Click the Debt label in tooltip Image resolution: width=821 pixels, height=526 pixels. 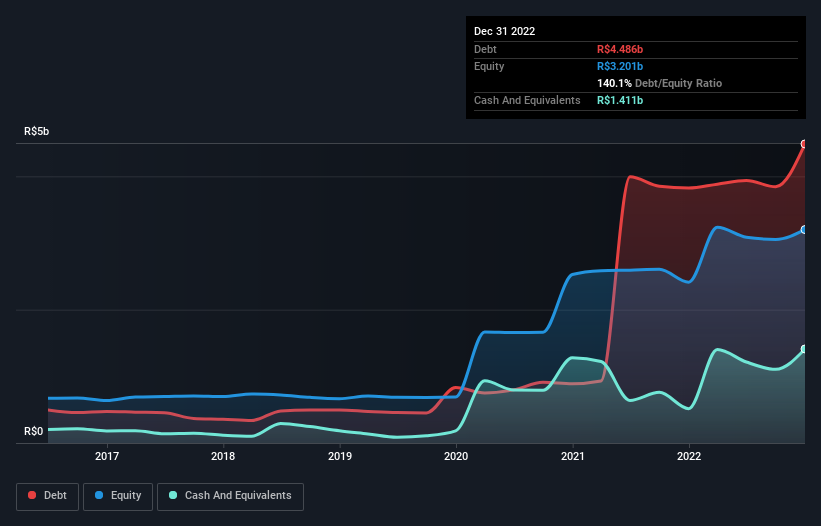[485, 49]
